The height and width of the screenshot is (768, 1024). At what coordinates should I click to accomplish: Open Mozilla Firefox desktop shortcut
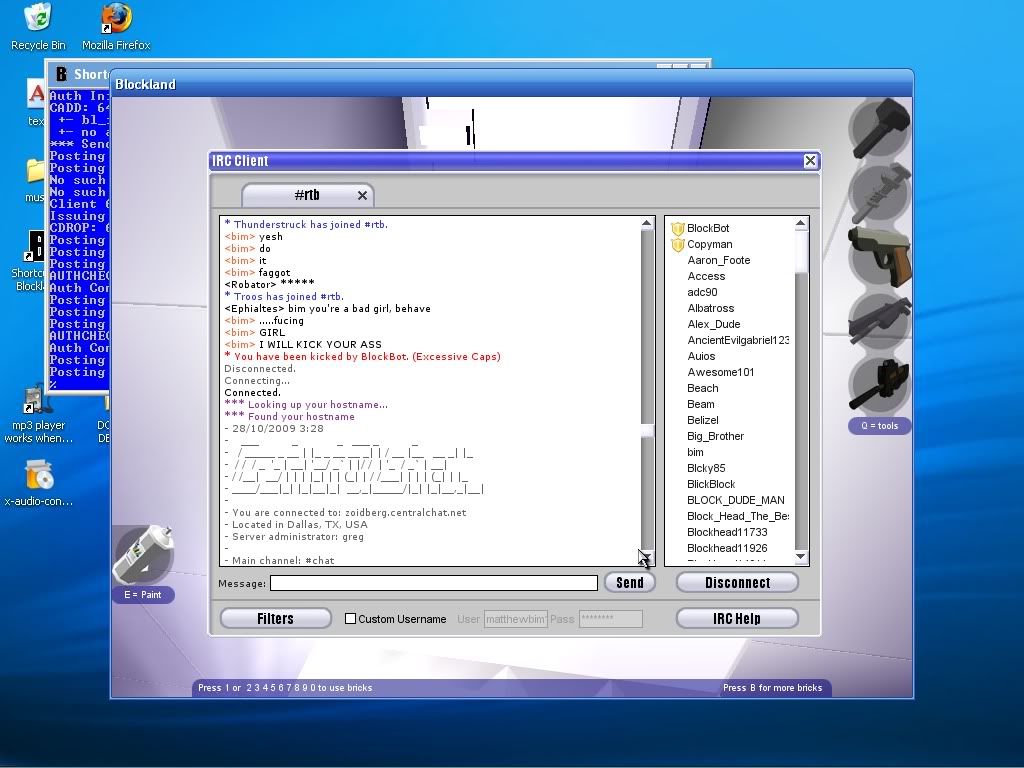tap(116, 27)
